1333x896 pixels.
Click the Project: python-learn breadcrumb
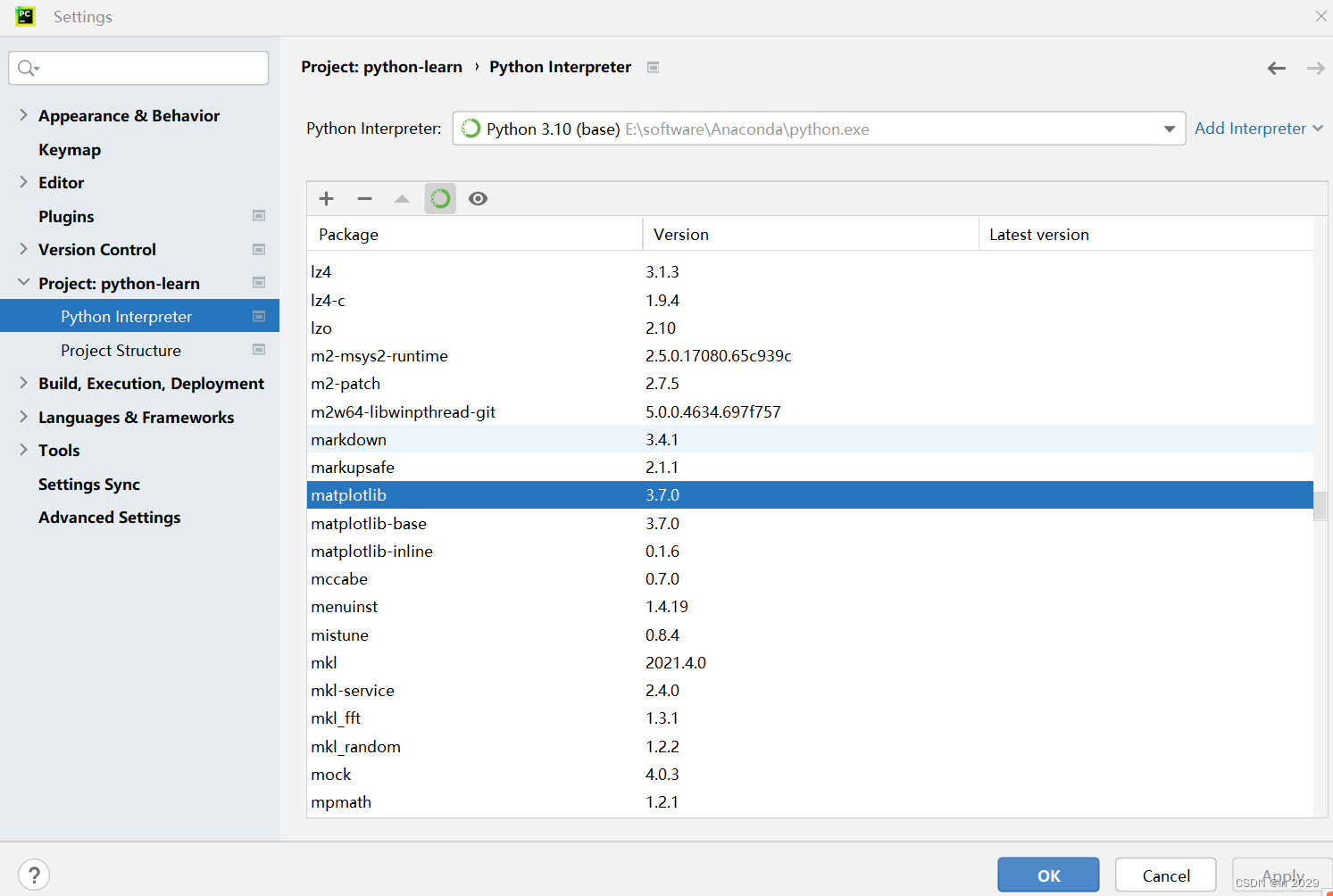(x=381, y=67)
